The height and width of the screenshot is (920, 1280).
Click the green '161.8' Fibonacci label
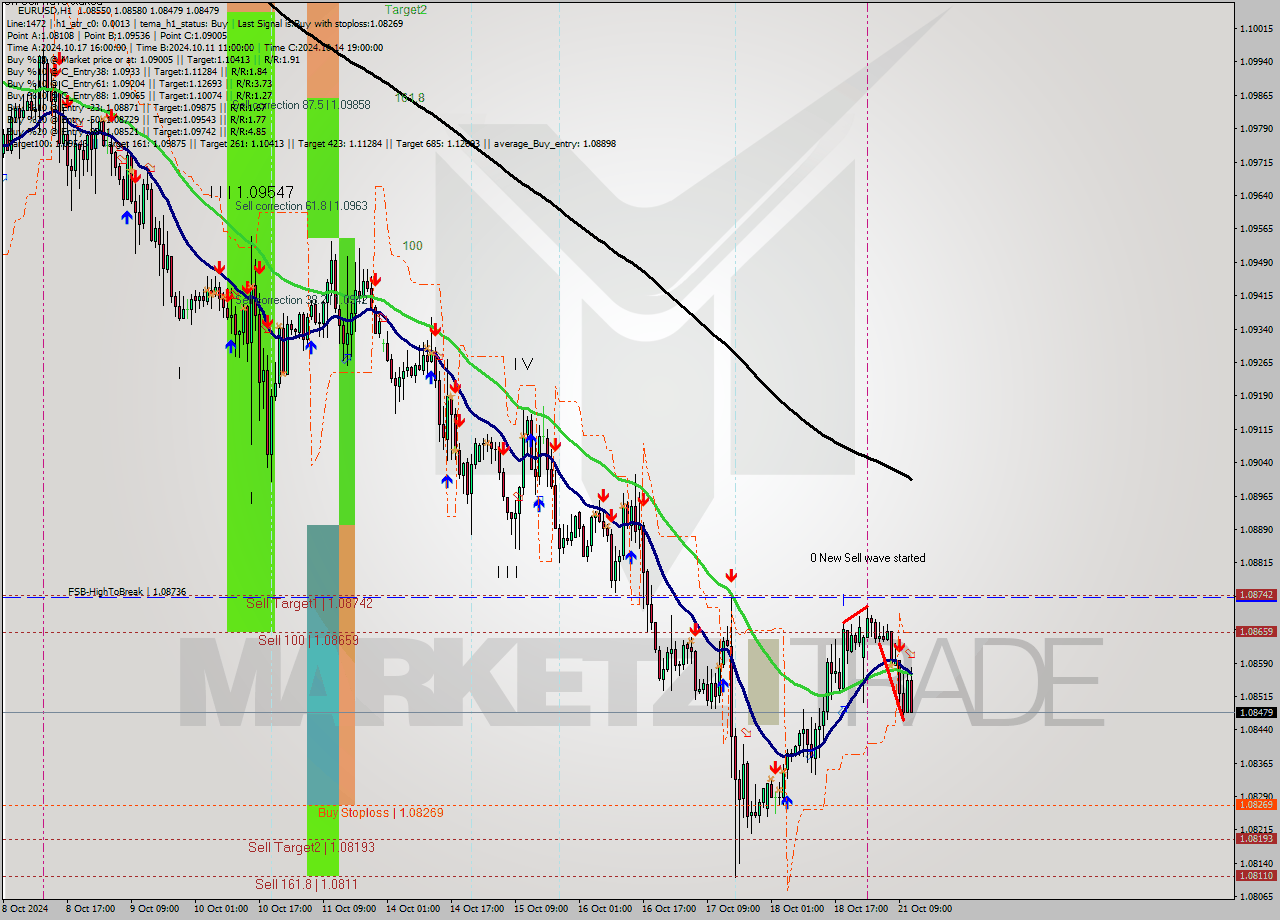coord(410,98)
